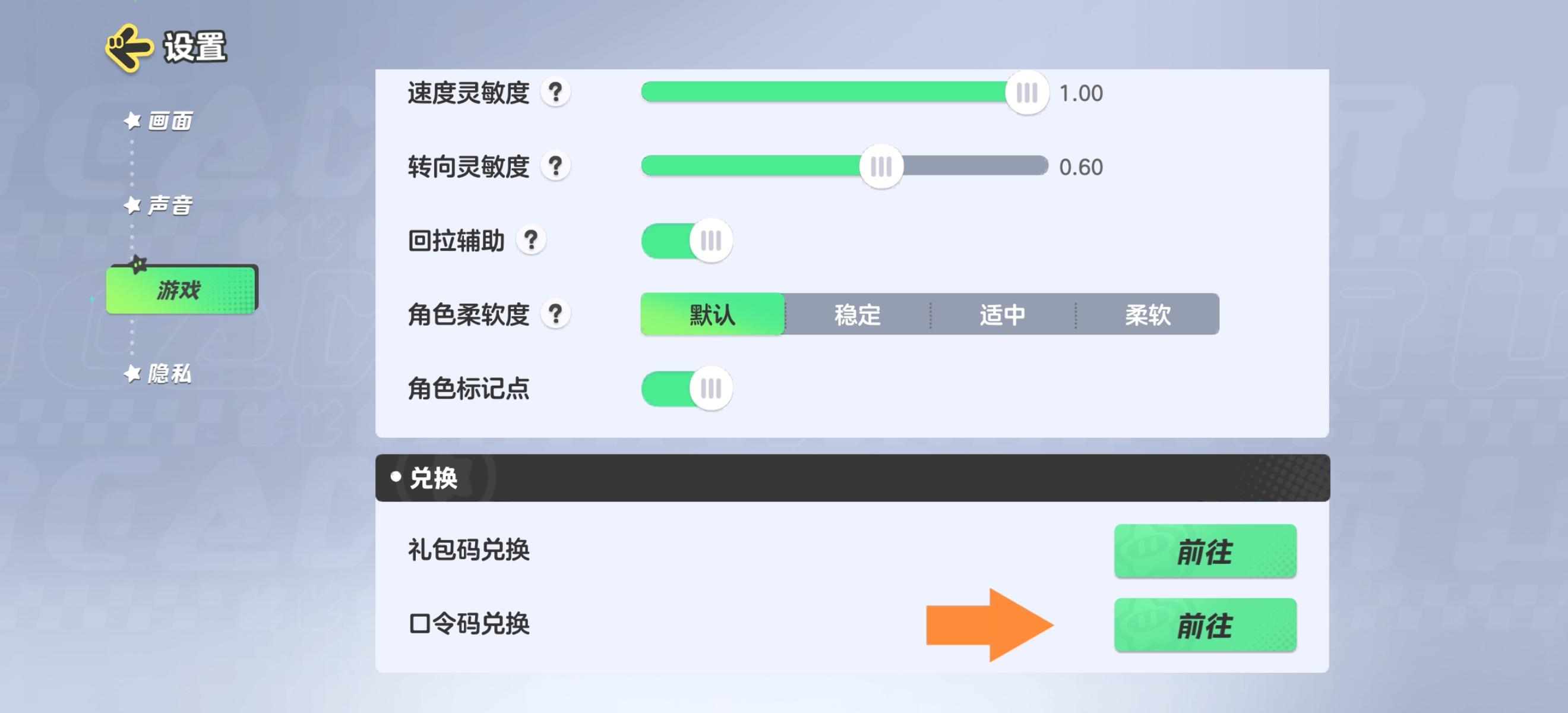The width and height of the screenshot is (1568, 713).
Task: Go to 礼包码兑换 via 前往 button
Action: (1205, 551)
